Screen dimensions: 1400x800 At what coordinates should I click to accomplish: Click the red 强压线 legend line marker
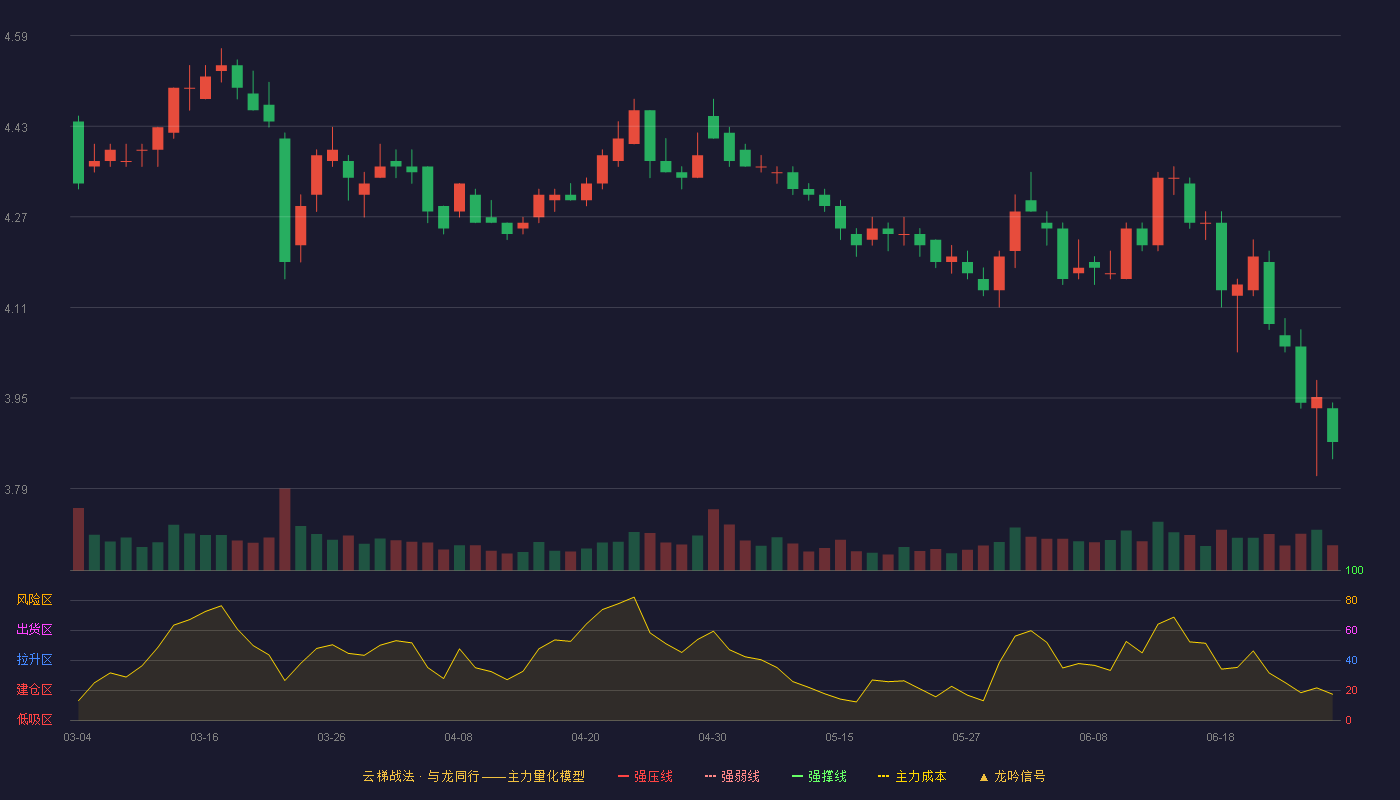(x=623, y=776)
